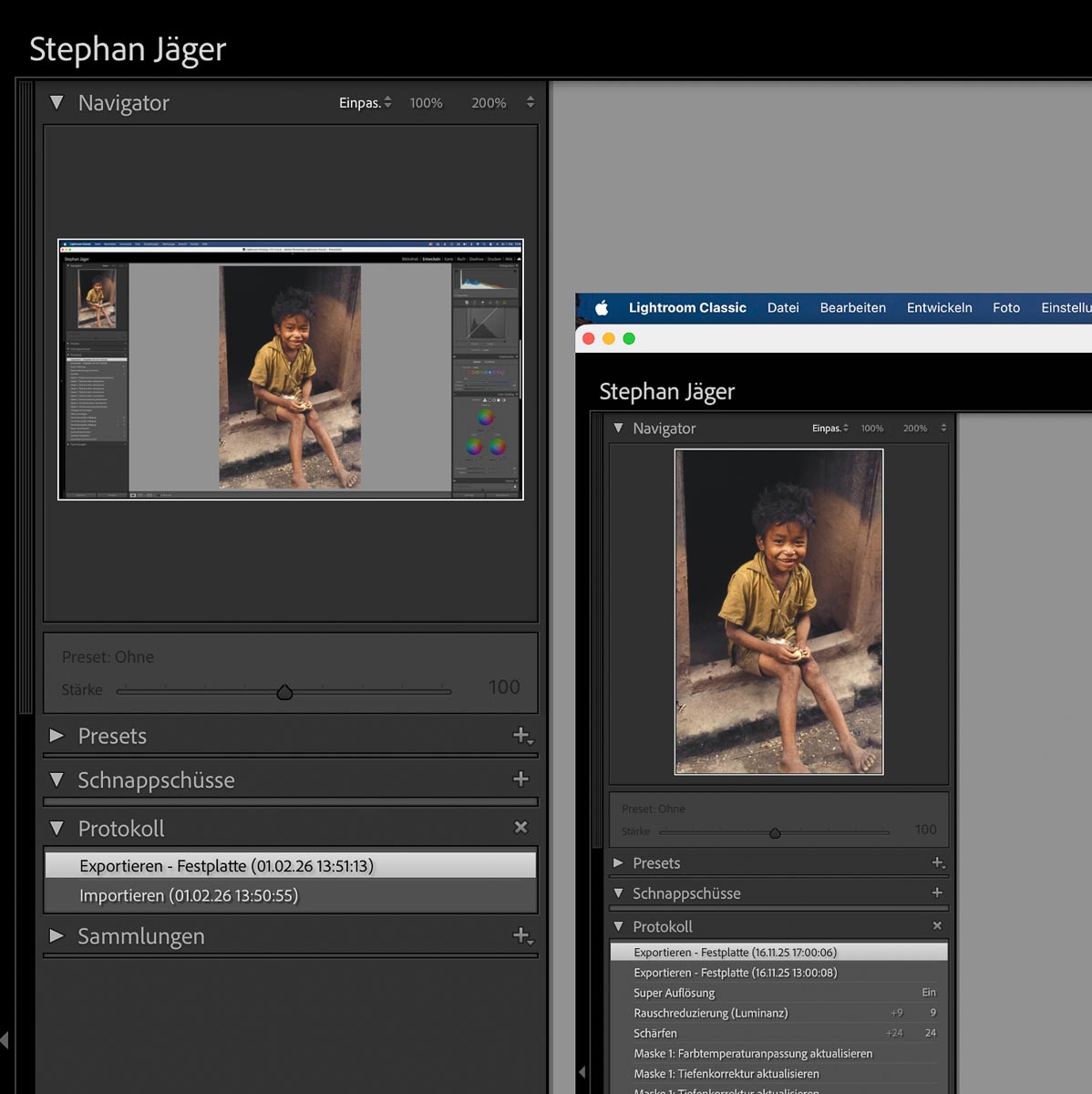Open the Entwickeln menu
1092x1094 pixels.
(x=939, y=308)
